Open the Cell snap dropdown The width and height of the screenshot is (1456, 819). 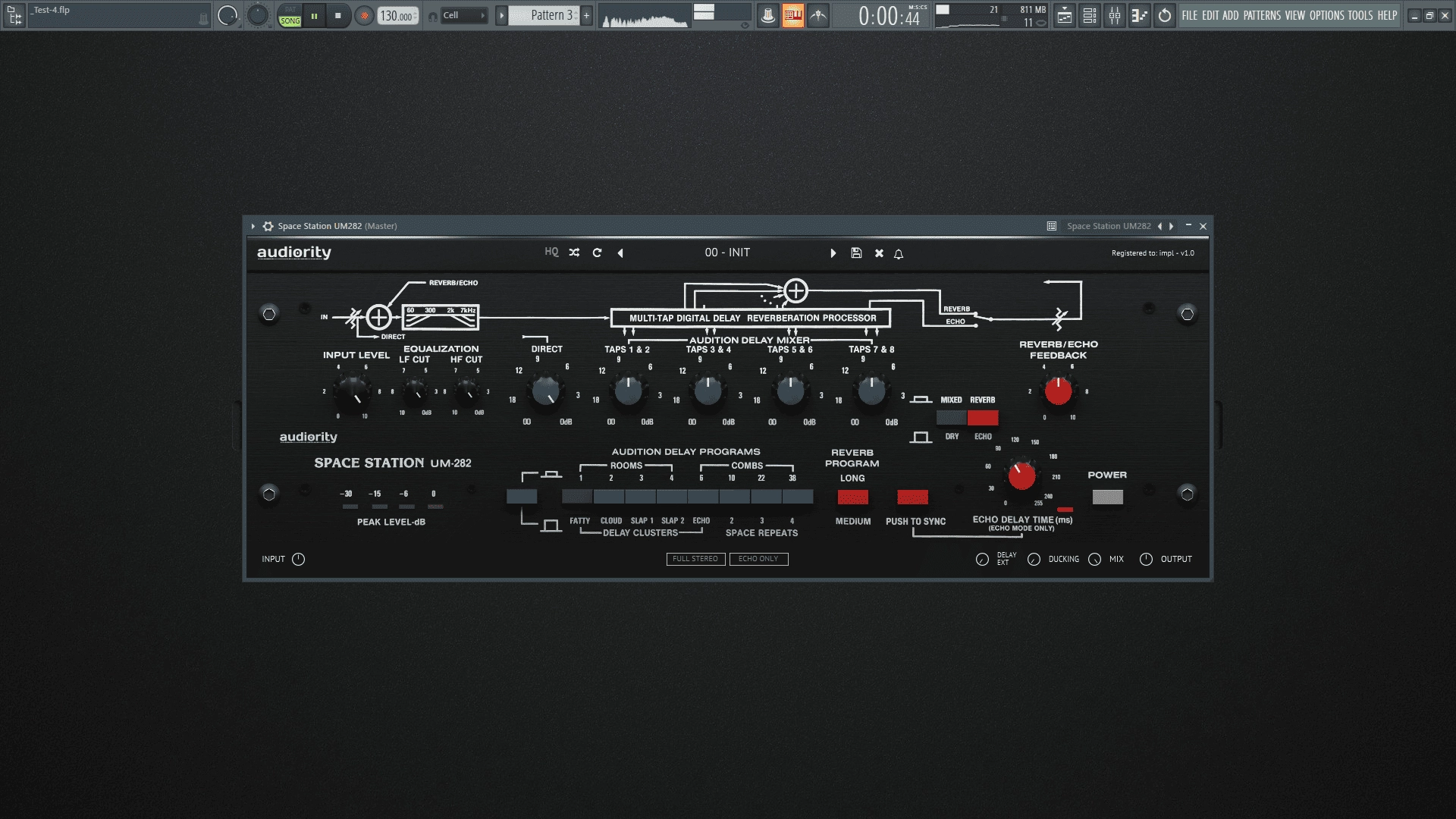tap(464, 15)
